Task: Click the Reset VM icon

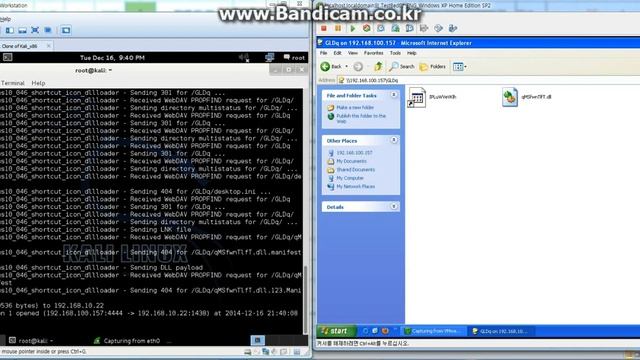Action: 367,28
